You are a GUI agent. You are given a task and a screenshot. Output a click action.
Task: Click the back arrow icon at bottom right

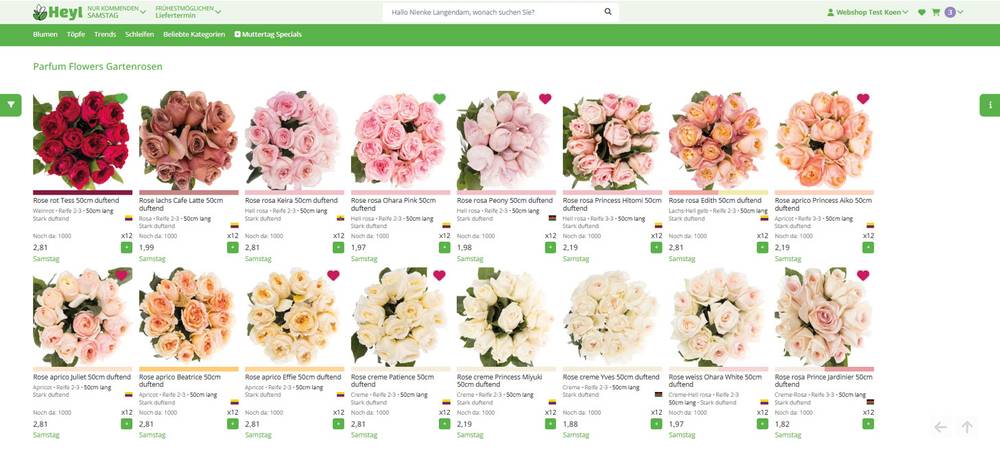[940, 427]
